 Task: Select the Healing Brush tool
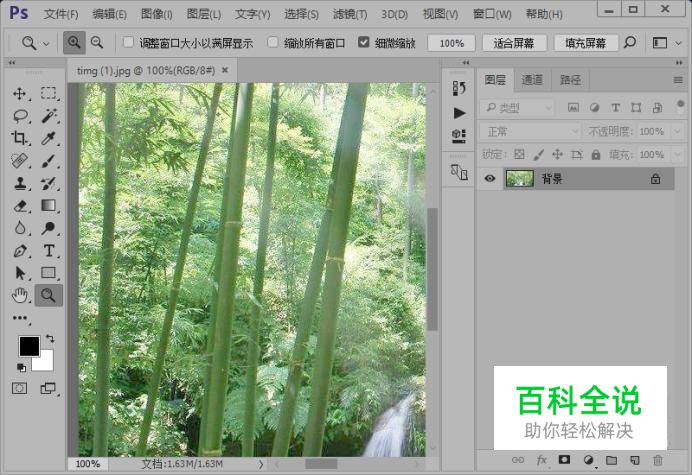click(x=19, y=161)
